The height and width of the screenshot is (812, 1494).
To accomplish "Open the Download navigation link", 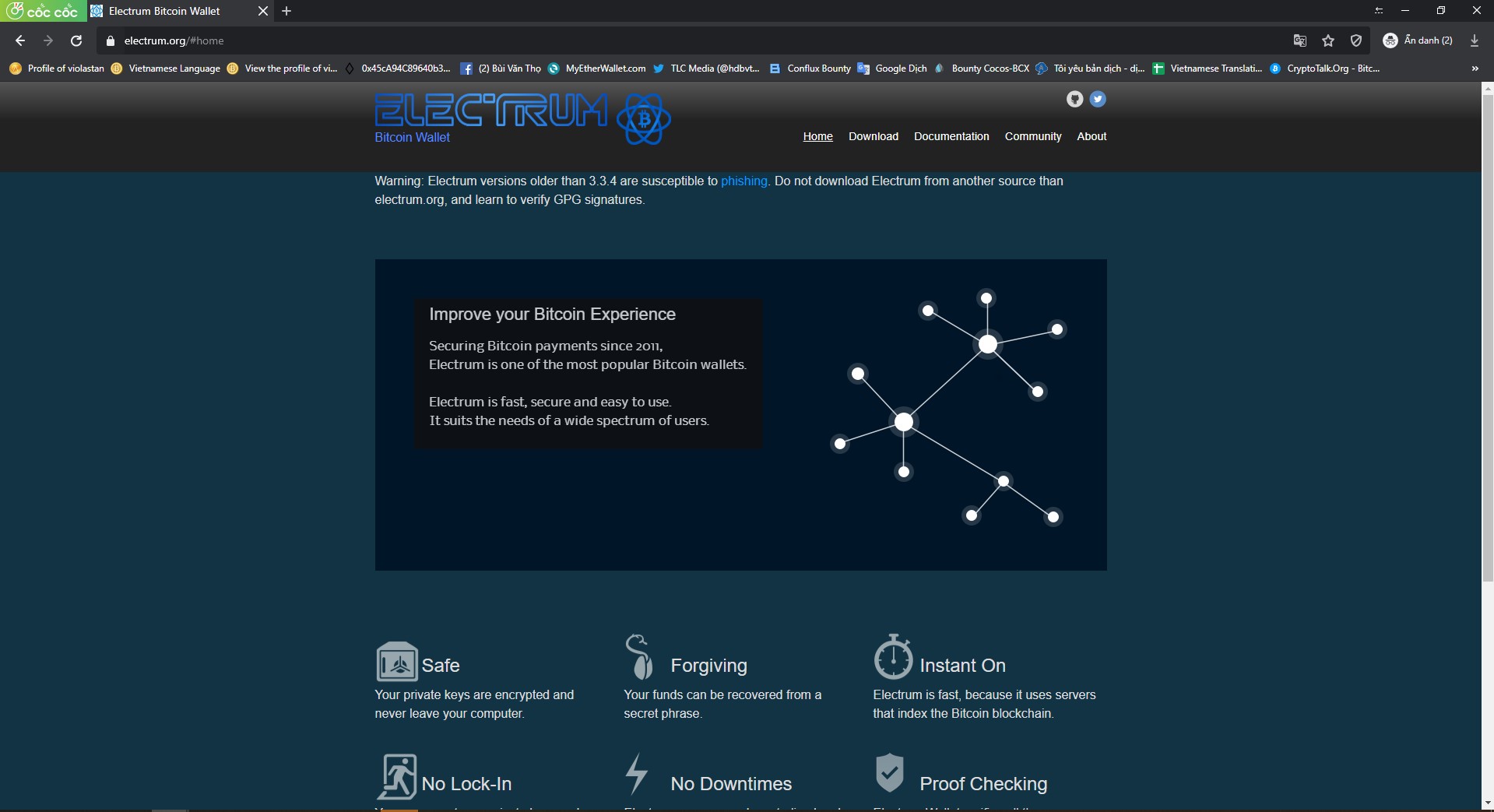I will pyautogui.click(x=873, y=136).
